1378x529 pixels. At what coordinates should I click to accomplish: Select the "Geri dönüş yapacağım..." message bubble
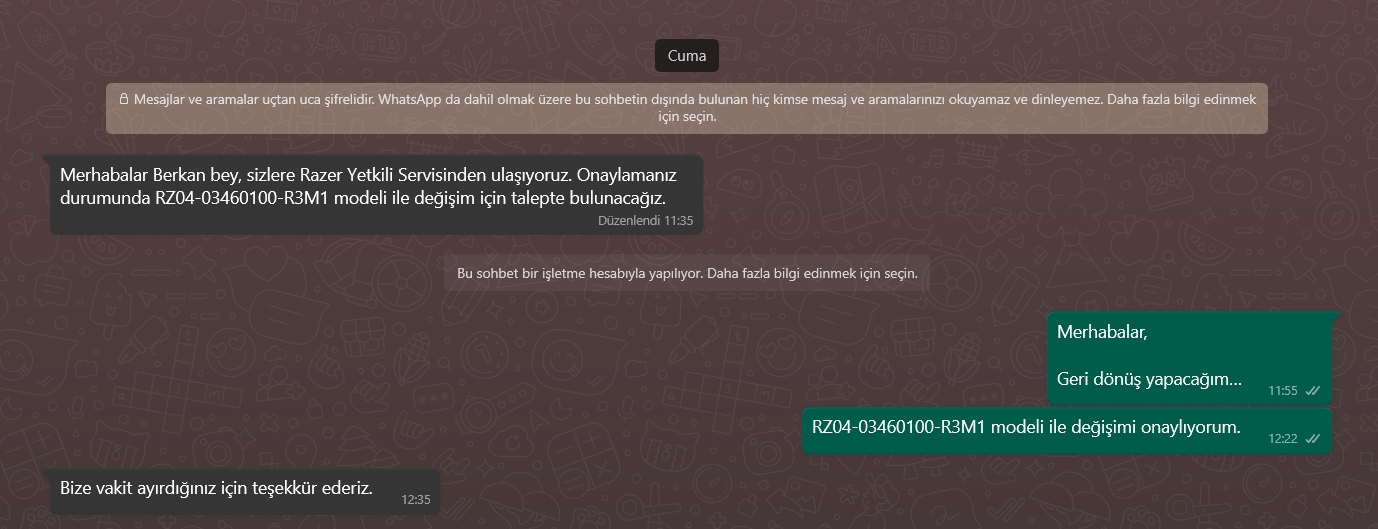[x=1191, y=356]
